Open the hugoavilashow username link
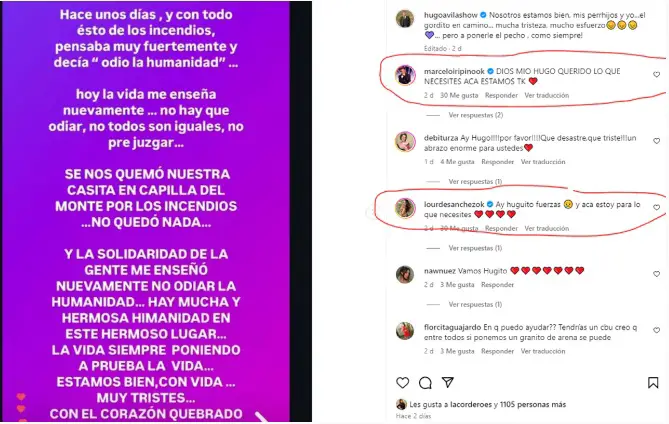The image size is (669, 424). (451, 15)
